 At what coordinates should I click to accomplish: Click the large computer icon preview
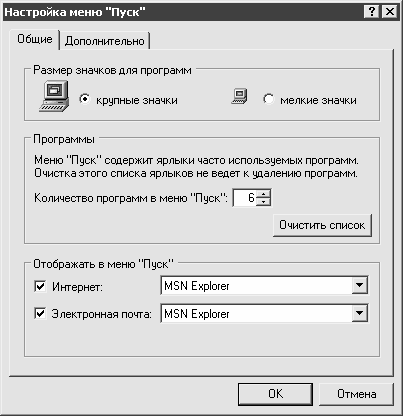tap(54, 96)
